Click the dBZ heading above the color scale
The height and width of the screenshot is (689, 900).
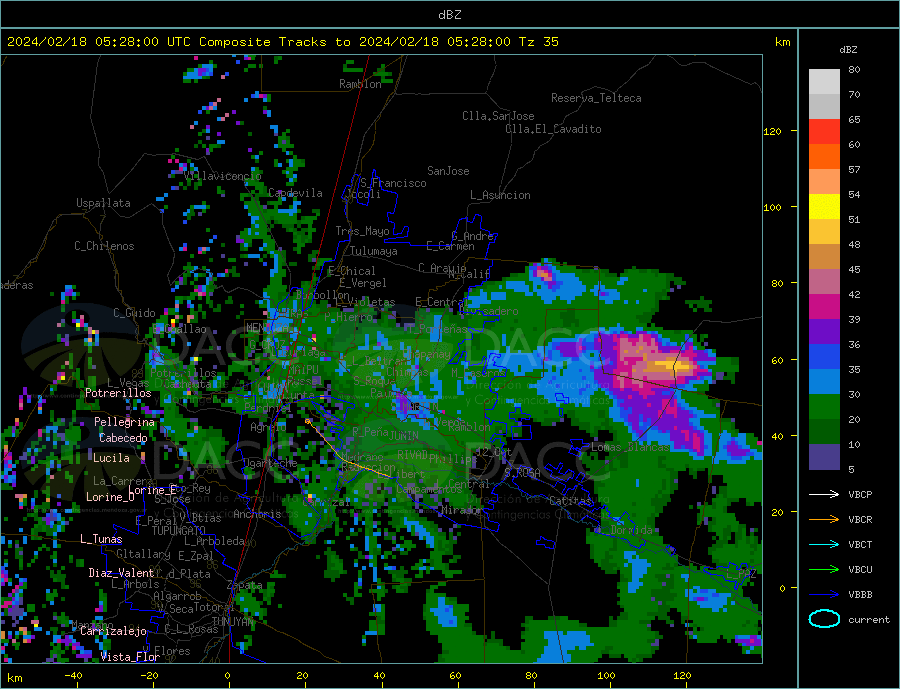(x=848, y=50)
